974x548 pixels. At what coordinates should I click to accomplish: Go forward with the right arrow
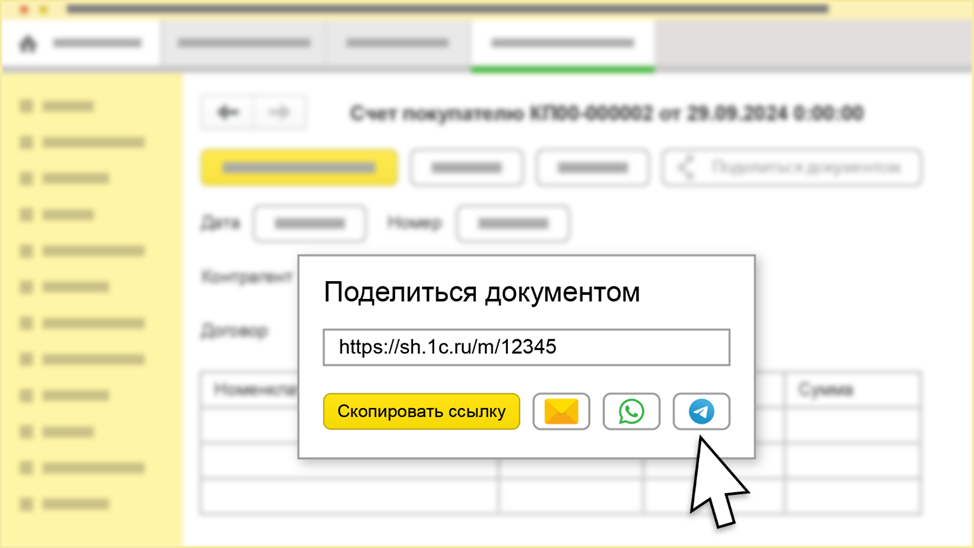[x=279, y=113]
